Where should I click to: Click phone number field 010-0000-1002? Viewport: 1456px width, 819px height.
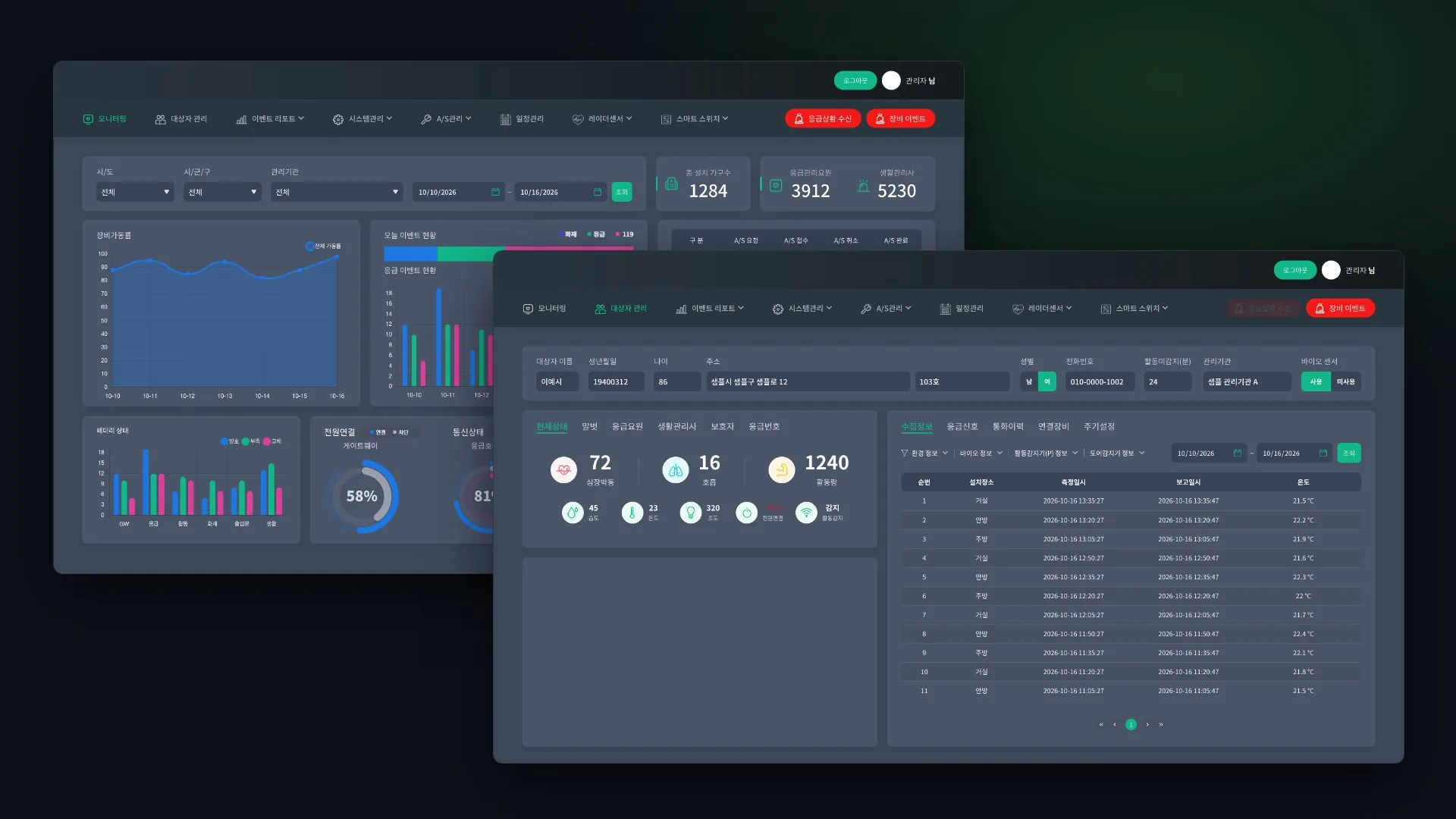(1100, 381)
